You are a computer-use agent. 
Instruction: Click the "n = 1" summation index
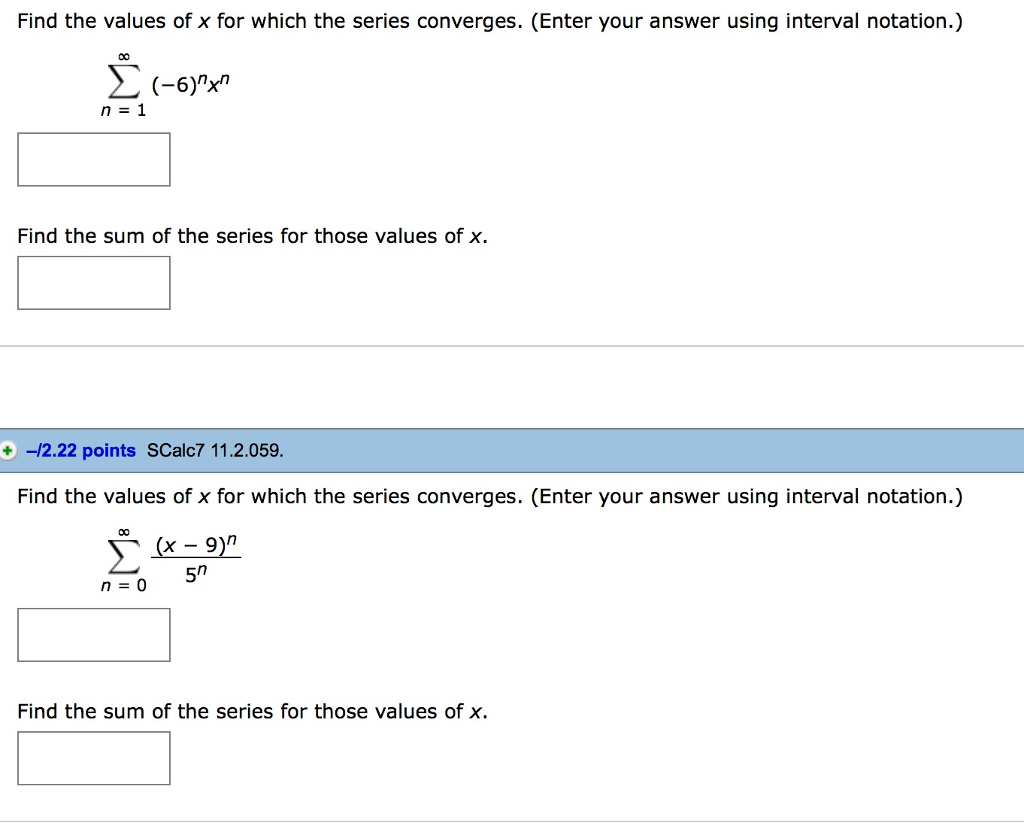(x=125, y=111)
